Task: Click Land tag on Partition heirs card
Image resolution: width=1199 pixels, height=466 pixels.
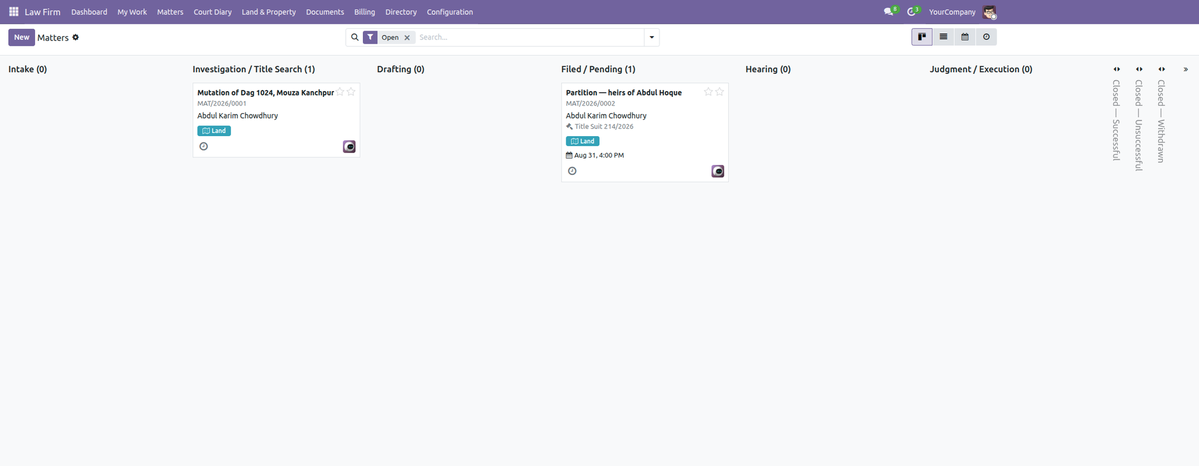Action: (x=583, y=142)
